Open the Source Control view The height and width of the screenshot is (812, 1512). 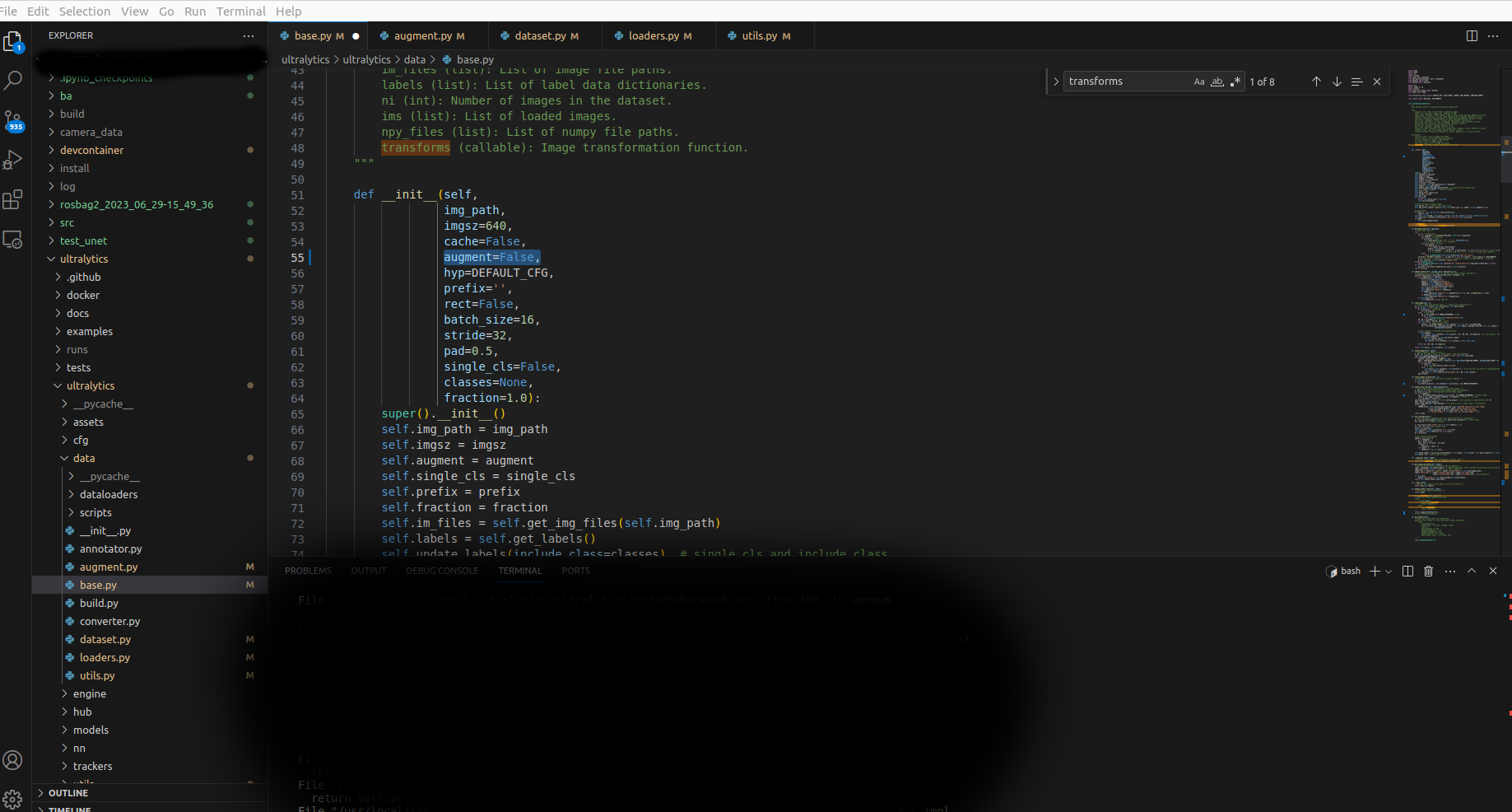point(13,119)
